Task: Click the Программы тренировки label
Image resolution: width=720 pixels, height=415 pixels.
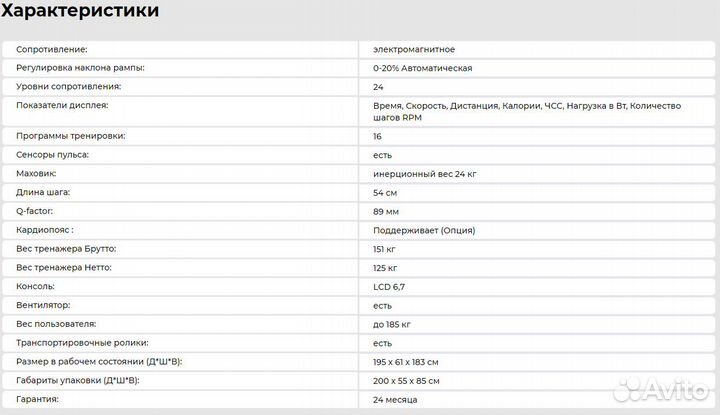Action: pyautogui.click(x=71, y=136)
